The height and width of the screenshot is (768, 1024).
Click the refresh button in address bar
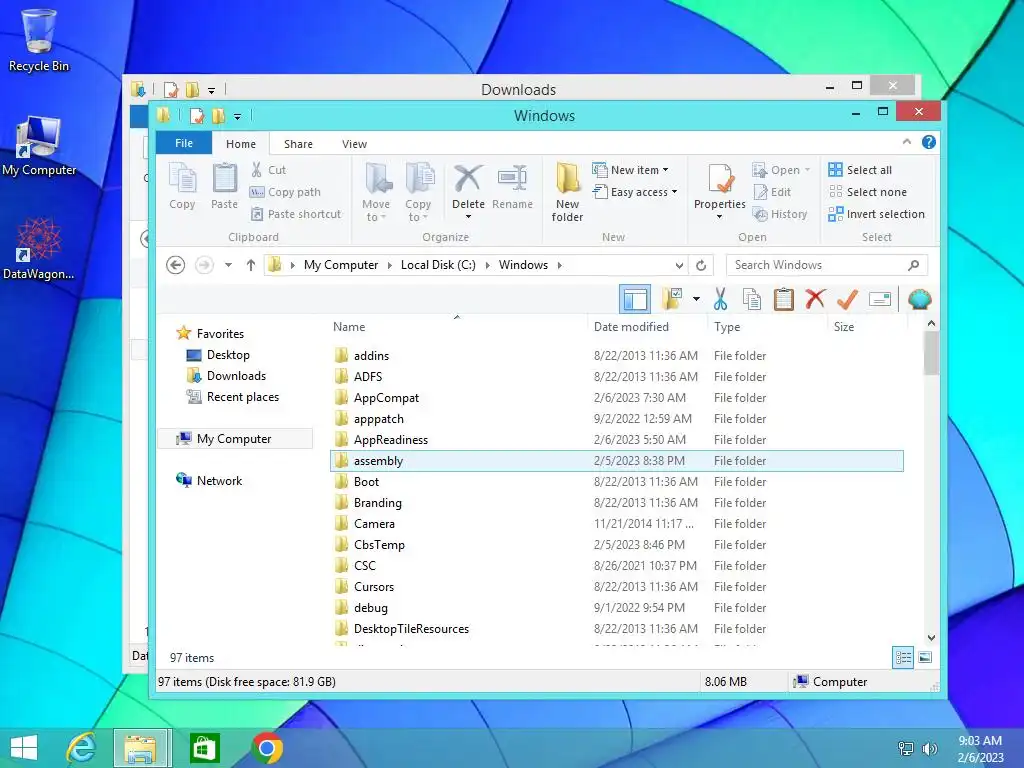tap(701, 265)
